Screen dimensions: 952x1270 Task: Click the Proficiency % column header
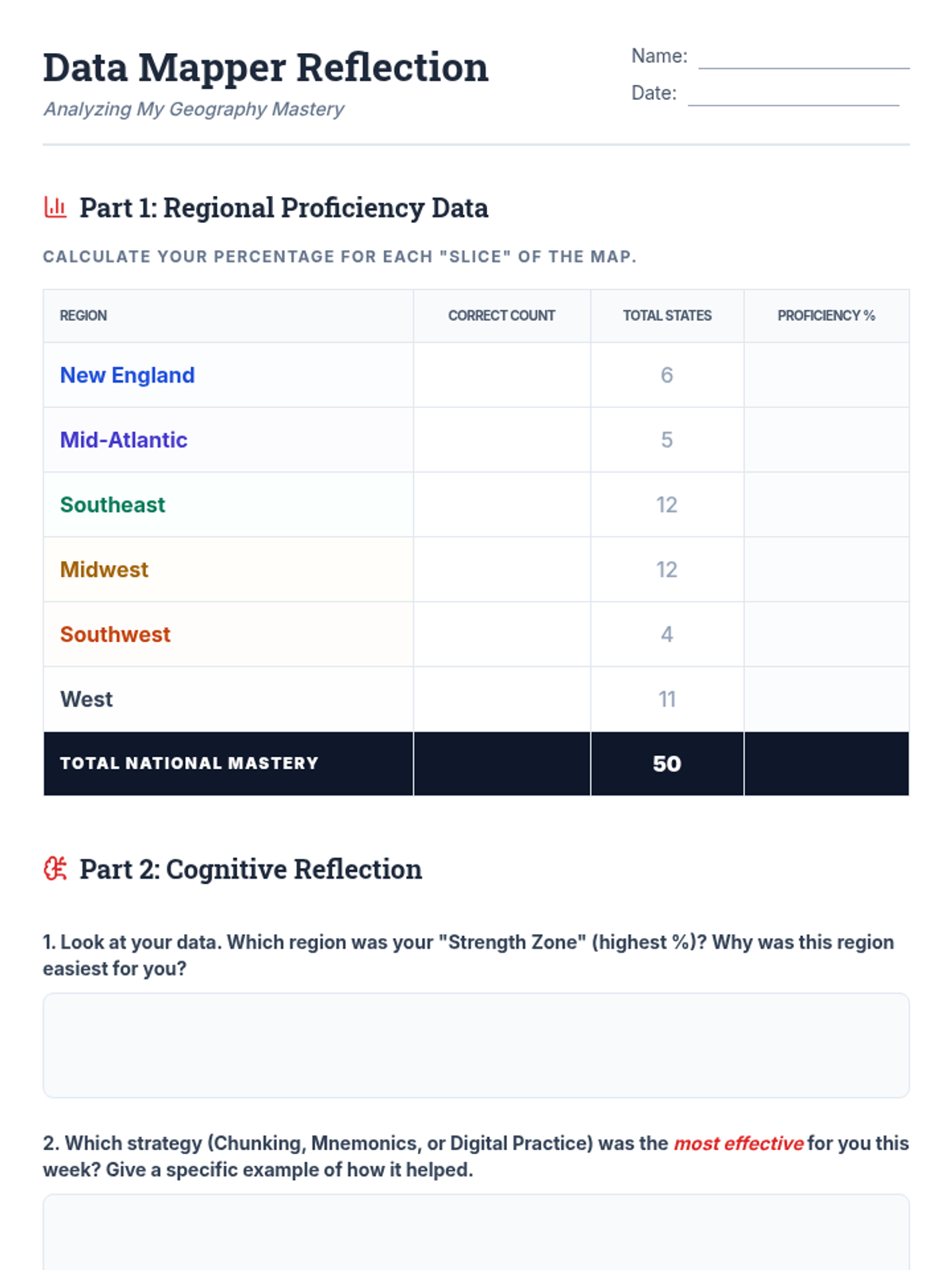point(826,316)
